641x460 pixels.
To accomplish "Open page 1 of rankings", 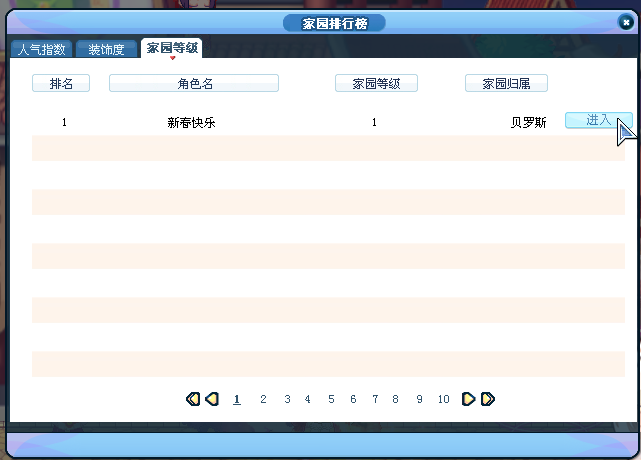I will [x=237, y=399].
